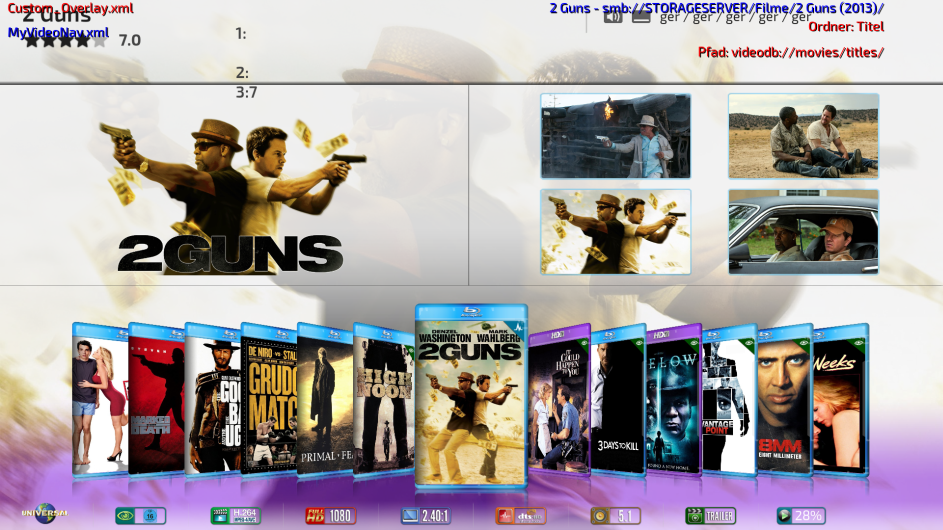Open the fanart of two men in car

pyautogui.click(x=803, y=232)
